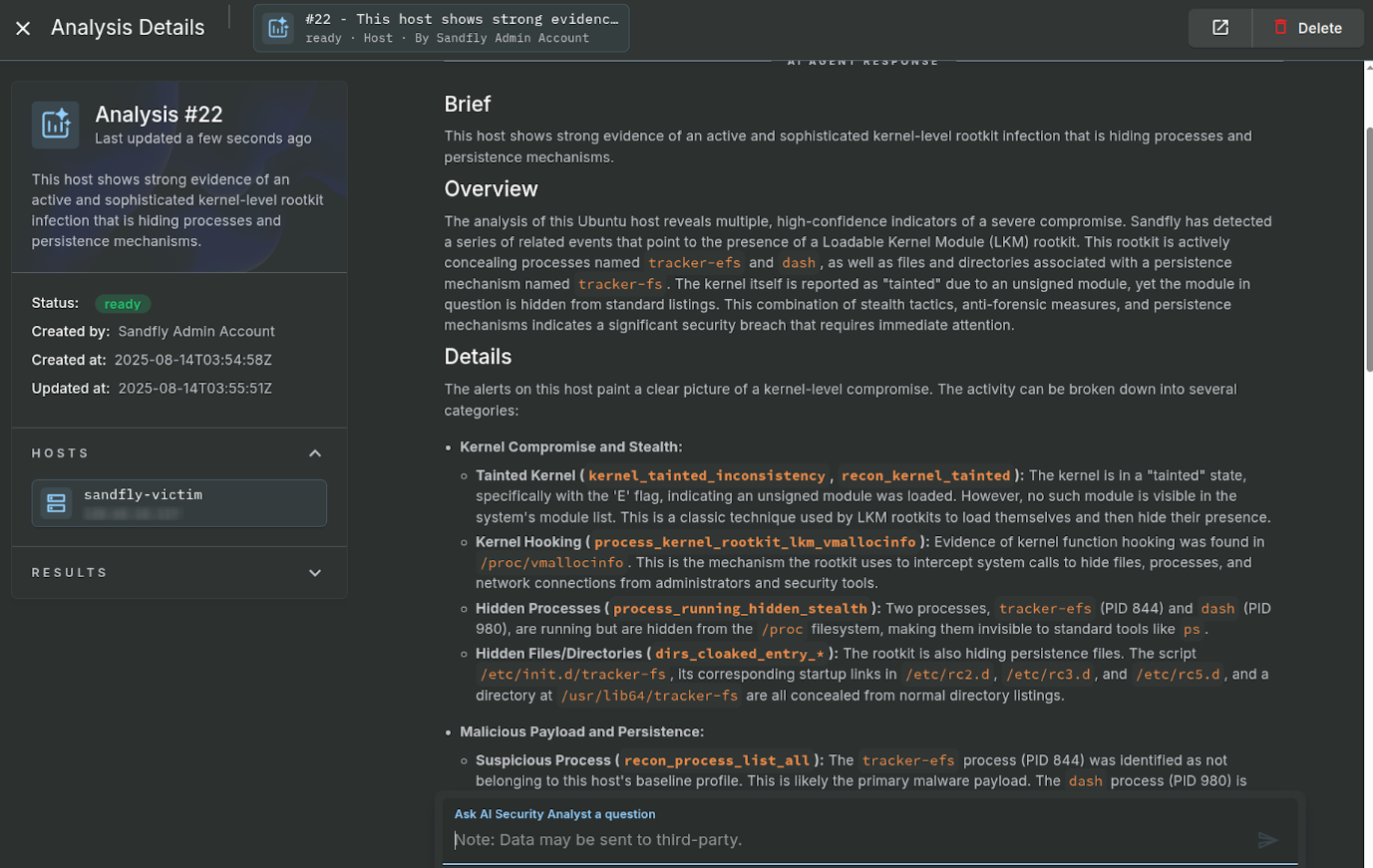Screen dimensions: 1373x868
Task: Open analysis in new window icon
Action: (1220, 28)
